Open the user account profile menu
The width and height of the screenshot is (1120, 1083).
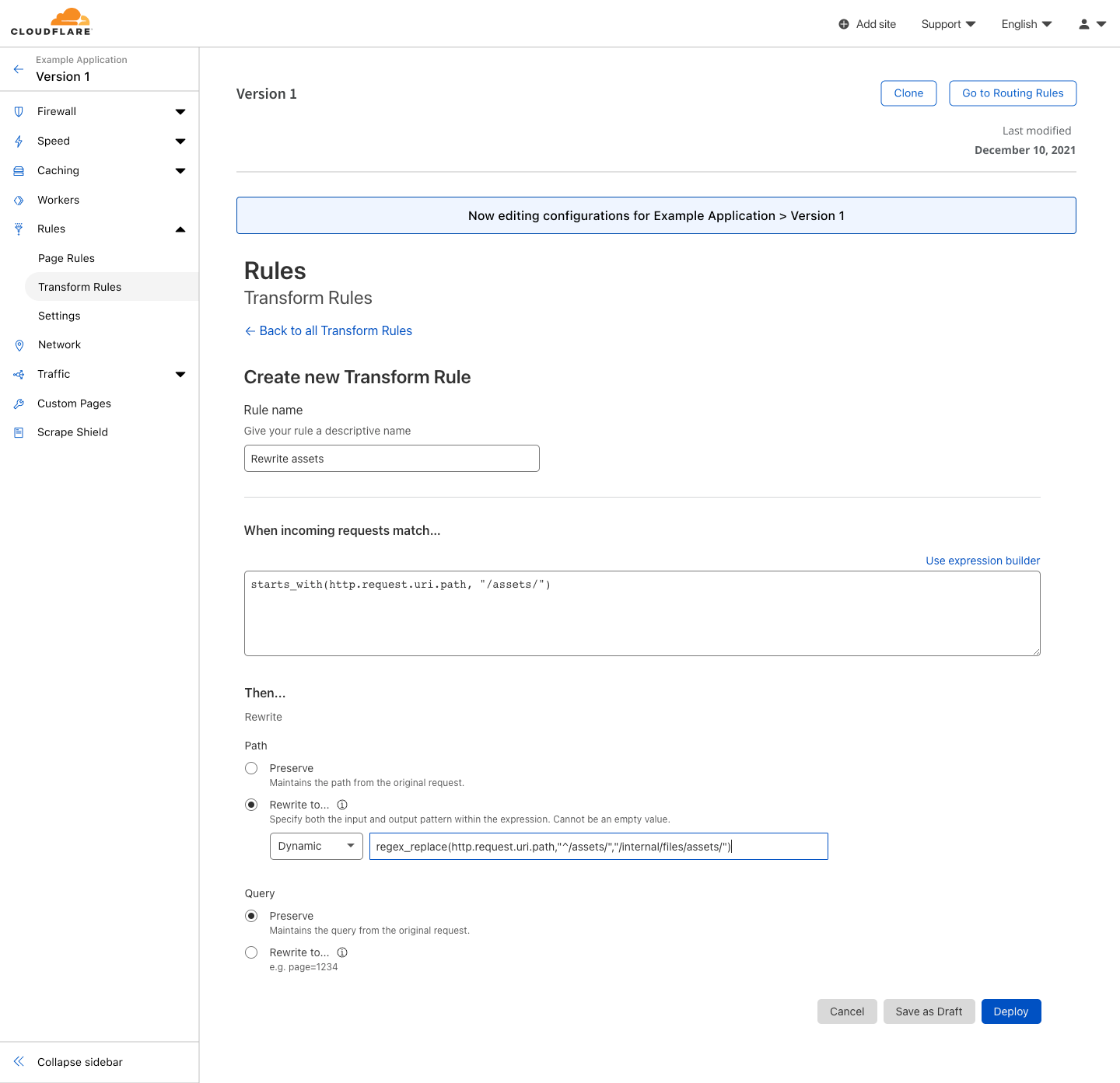[x=1092, y=24]
